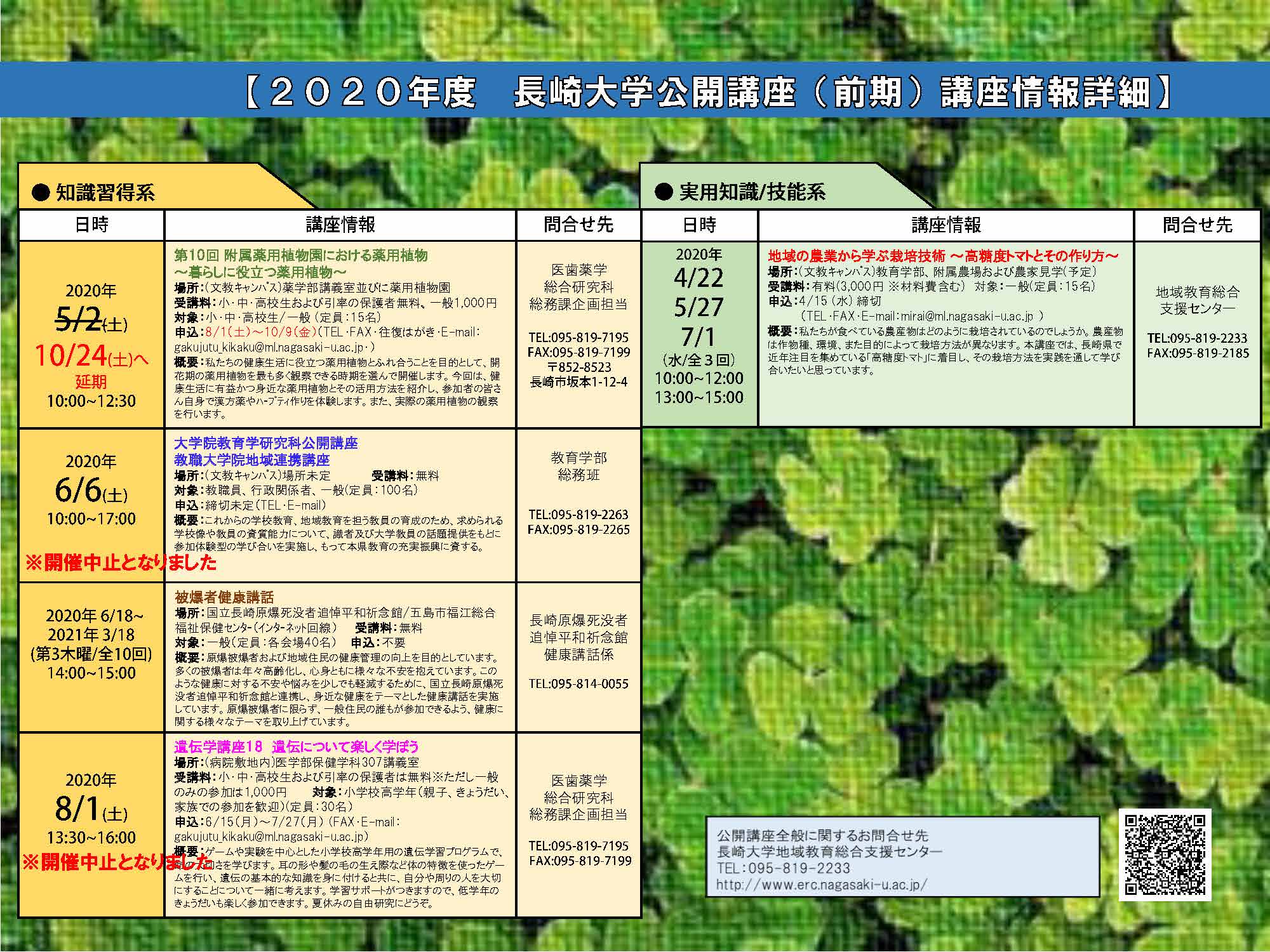The height and width of the screenshot is (952, 1270).
Task: Click the 被爆者健康講話 course title
Action: click(x=224, y=597)
